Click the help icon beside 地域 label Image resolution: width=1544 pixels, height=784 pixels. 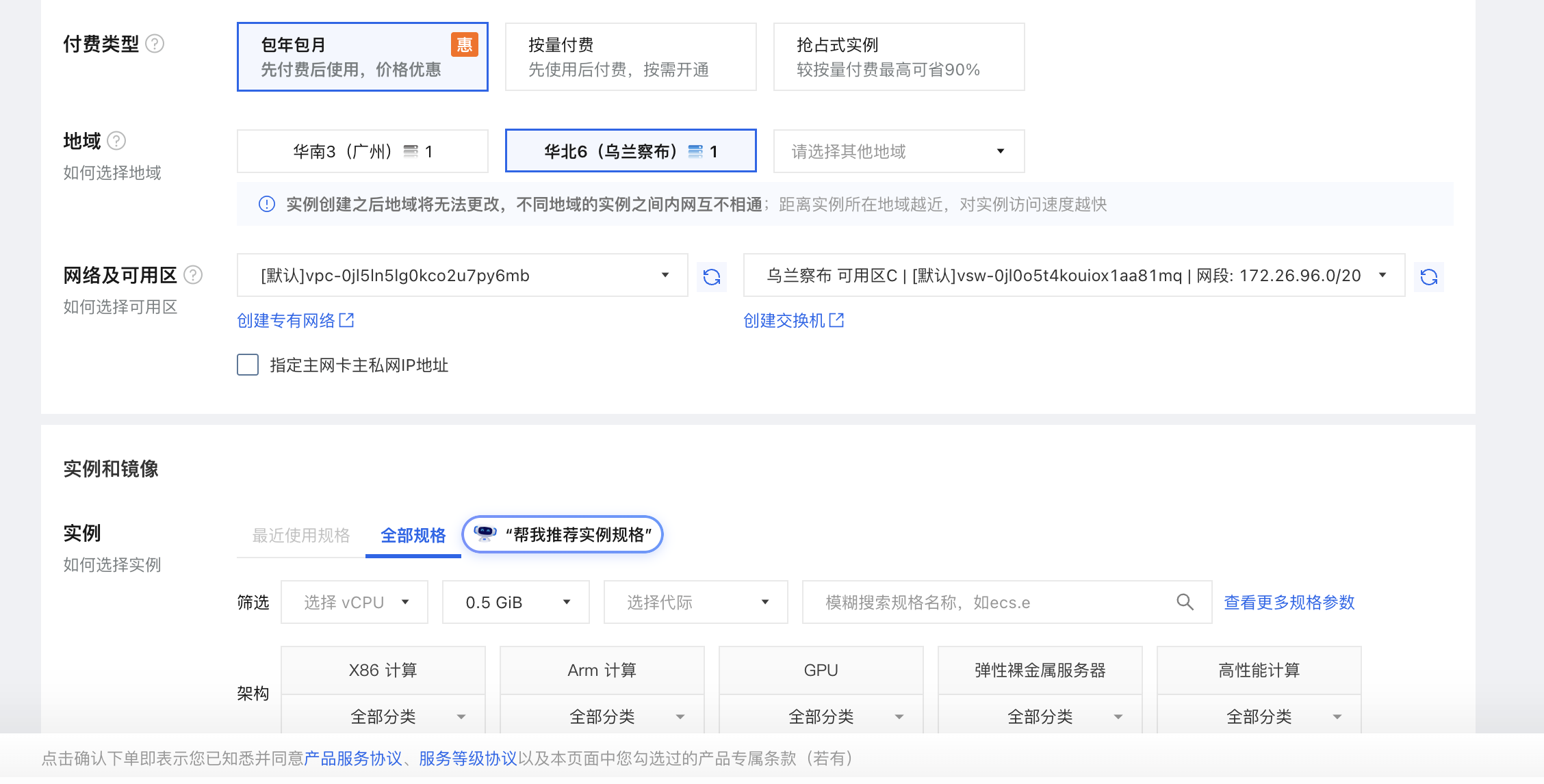[x=117, y=141]
